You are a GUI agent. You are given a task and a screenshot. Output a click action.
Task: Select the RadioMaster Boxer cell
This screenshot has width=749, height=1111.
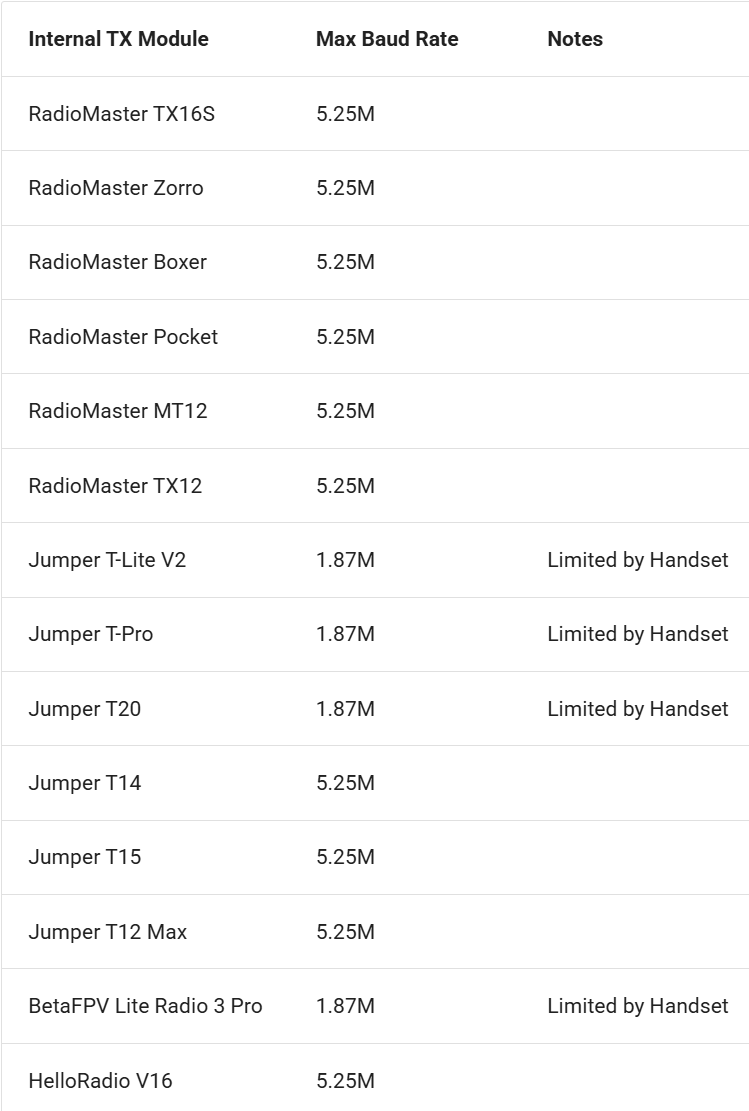coord(118,262)
